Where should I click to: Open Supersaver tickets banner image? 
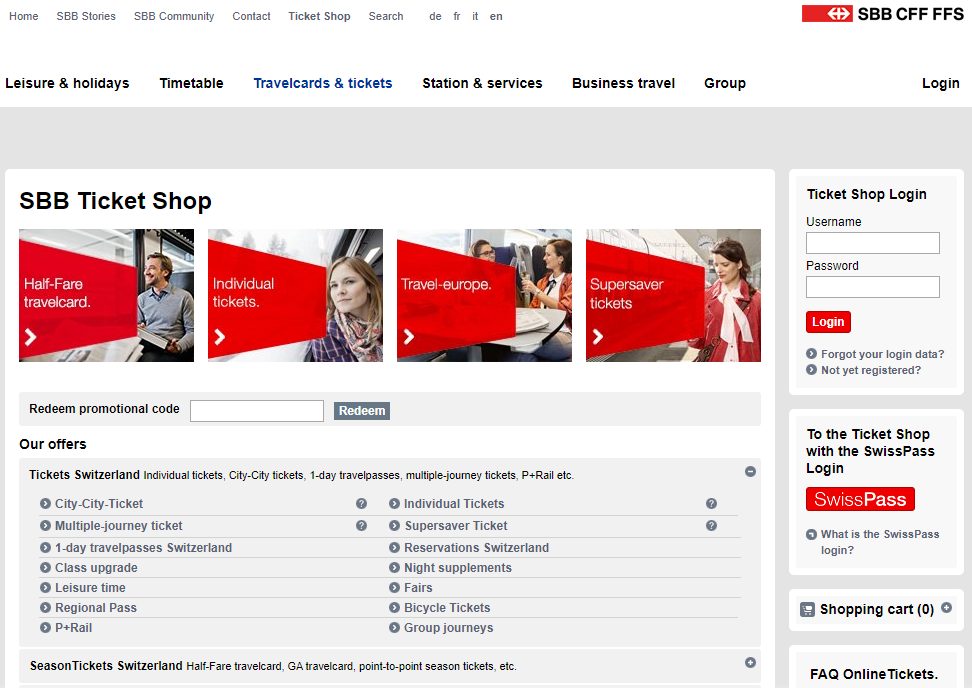pos(673,296)
